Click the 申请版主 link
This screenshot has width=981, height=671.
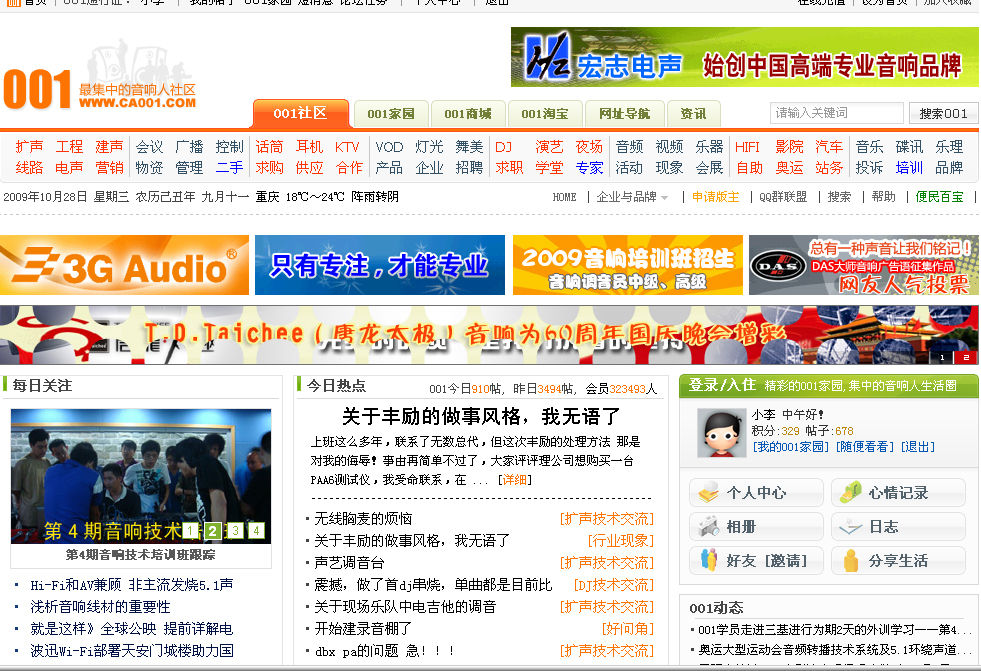(x=715, y=197)
